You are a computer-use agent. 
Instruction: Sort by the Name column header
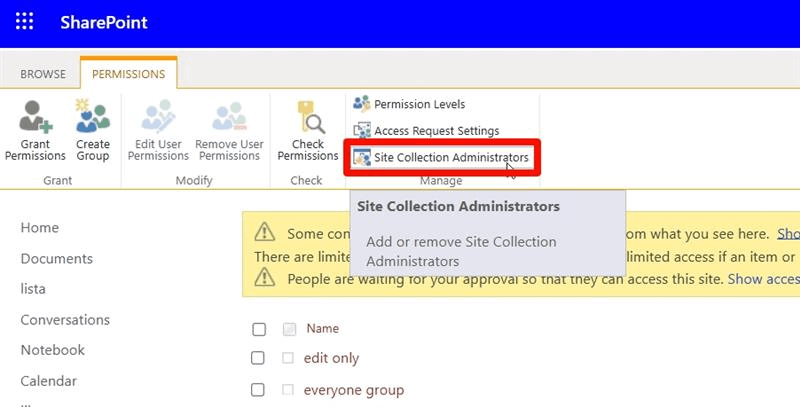coord(322,328)
